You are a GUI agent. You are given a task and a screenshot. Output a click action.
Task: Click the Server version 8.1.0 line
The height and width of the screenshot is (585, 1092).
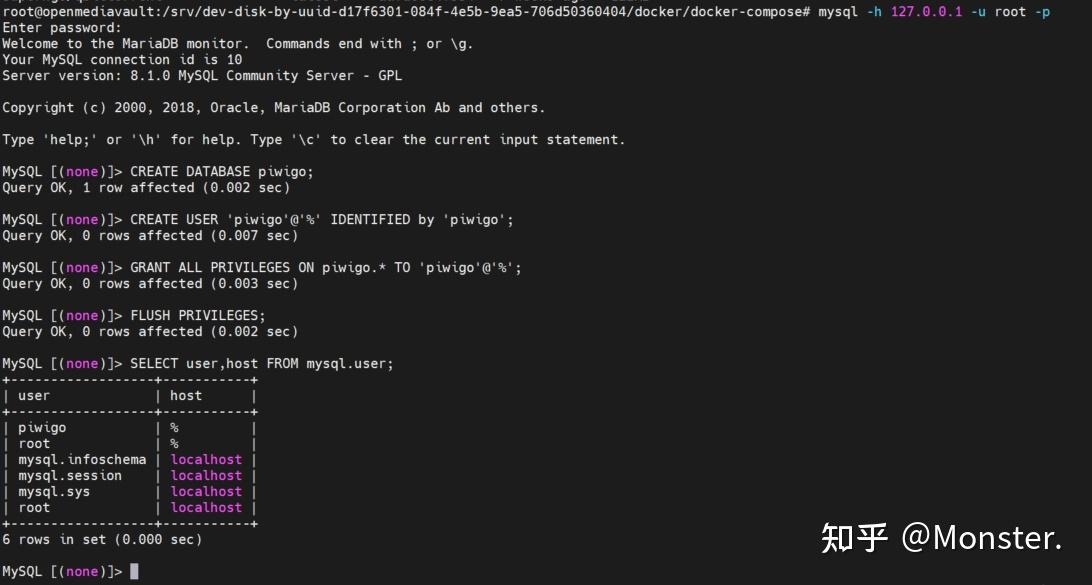tap(202, 76)
